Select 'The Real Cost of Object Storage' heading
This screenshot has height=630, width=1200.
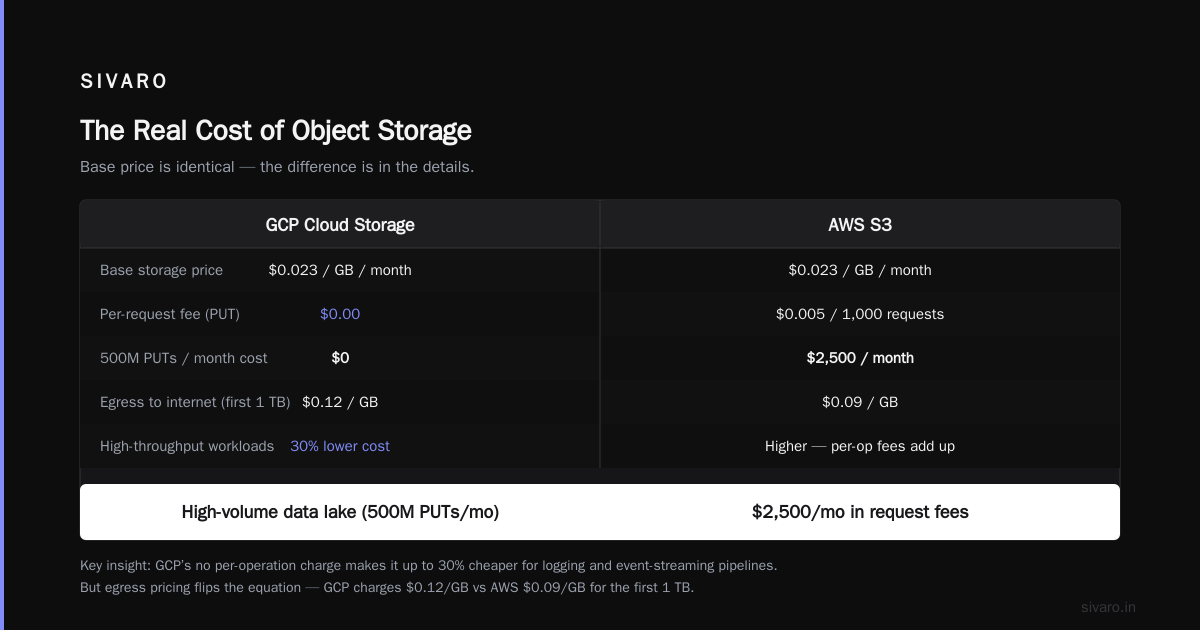click(276, 131)
